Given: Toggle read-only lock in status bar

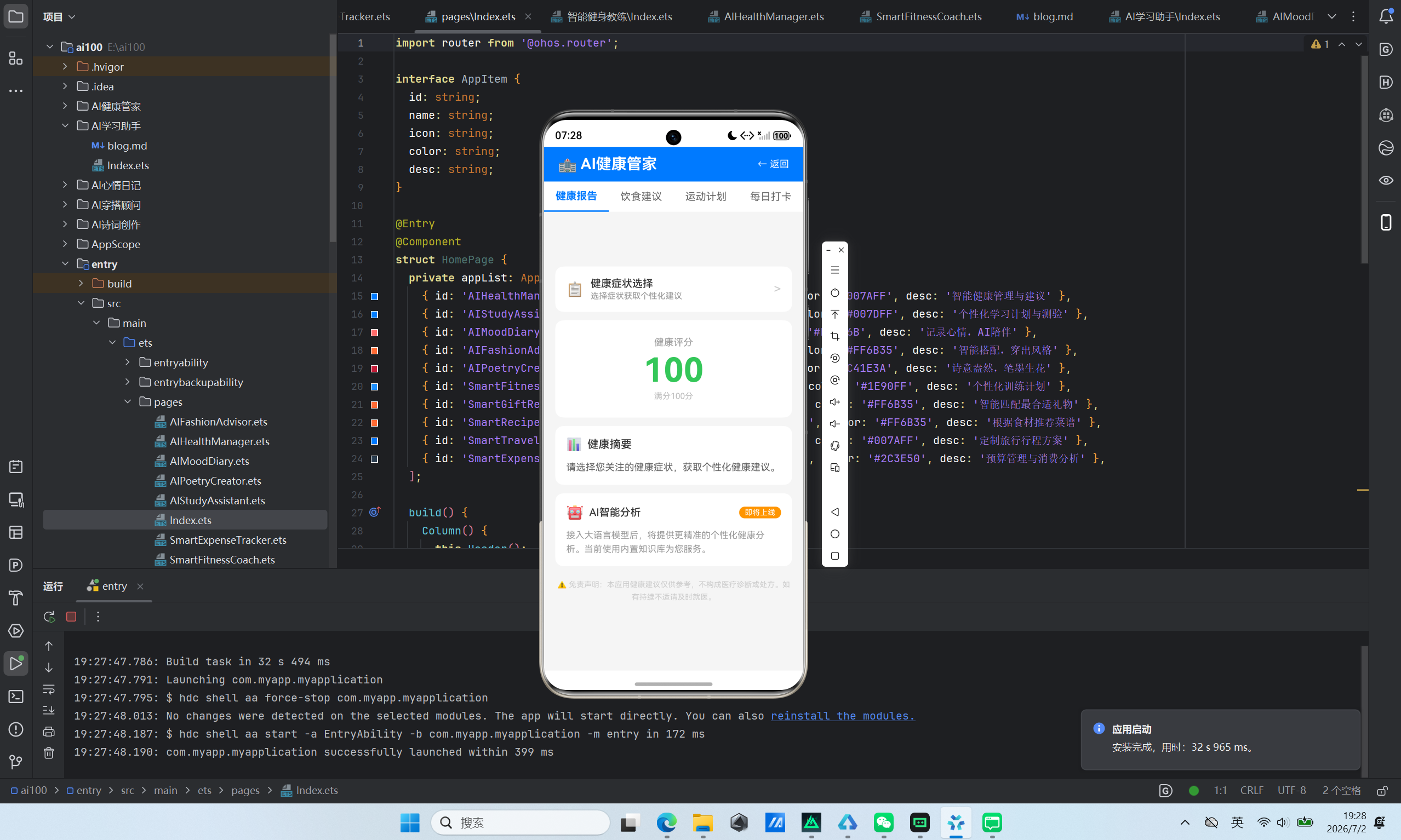Looking at the screenshot, I should (x=1382, y=790).
